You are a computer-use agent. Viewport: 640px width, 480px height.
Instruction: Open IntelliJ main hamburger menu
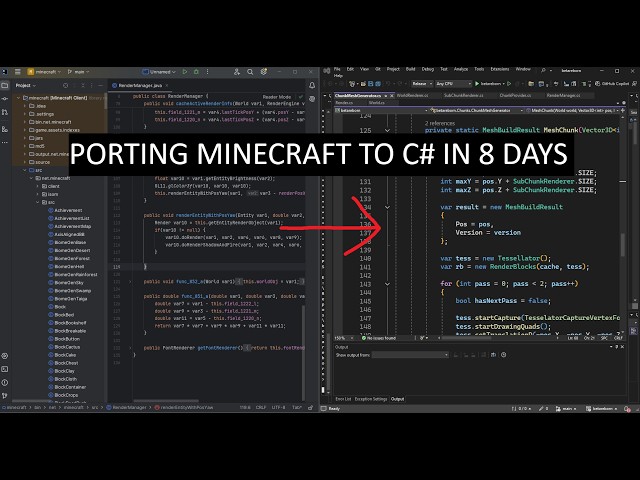pyautogui.click(x=18, y=72)
